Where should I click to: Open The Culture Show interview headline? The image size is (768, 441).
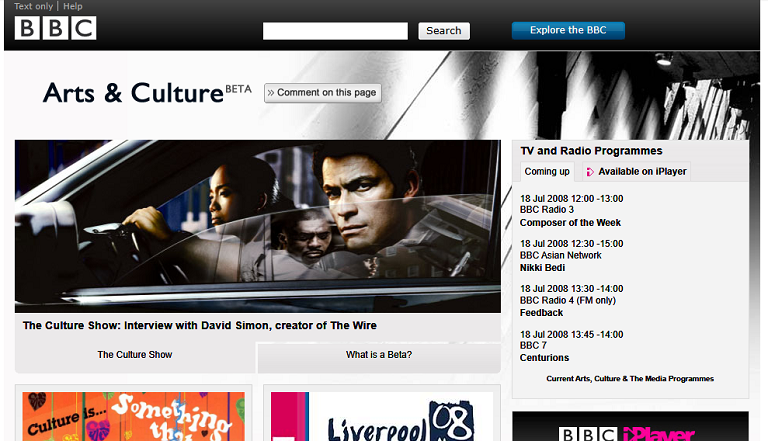(200, 325)
